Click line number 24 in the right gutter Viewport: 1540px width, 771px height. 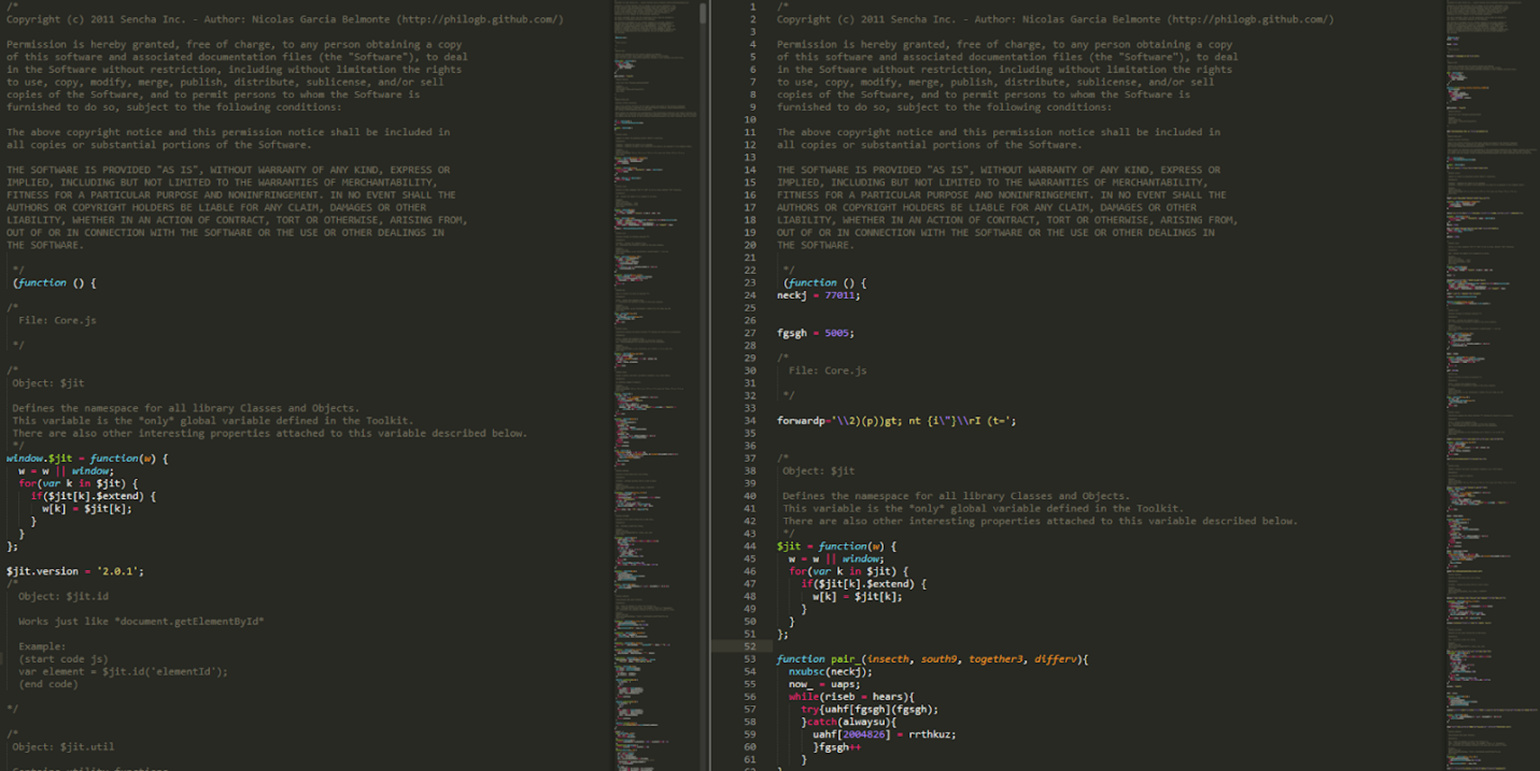[x=749, y=295]
